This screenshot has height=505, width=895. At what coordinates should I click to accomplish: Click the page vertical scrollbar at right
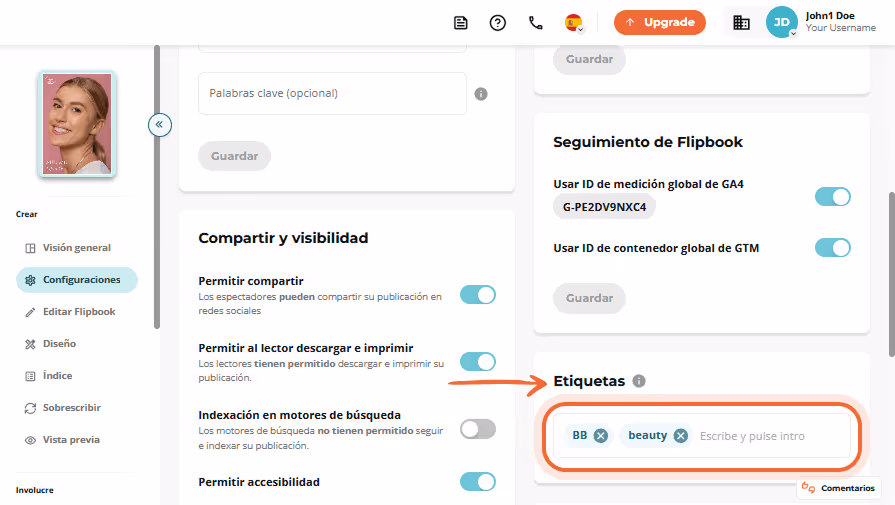point(892,275)
